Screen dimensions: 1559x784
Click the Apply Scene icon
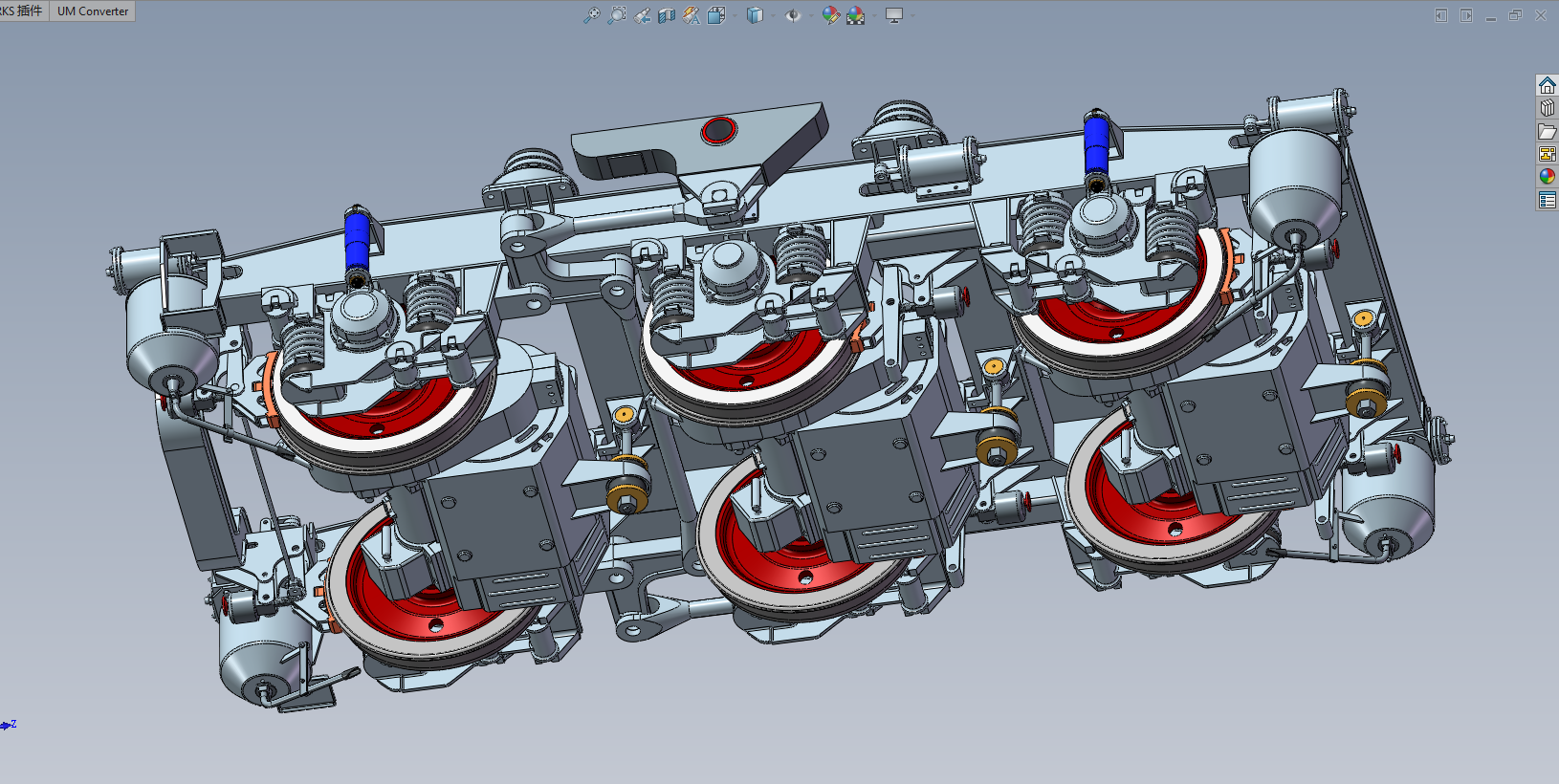(x=855, y=15)
